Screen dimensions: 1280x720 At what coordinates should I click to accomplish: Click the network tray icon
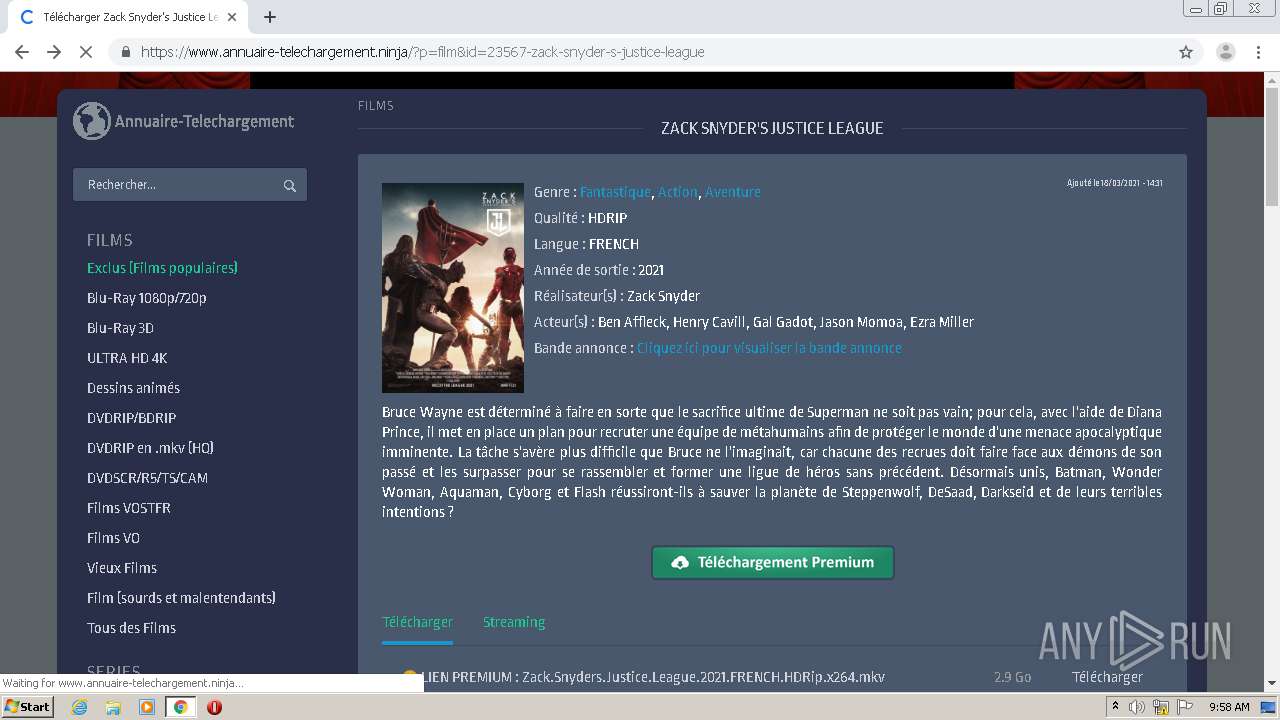tap(1161, 707)
